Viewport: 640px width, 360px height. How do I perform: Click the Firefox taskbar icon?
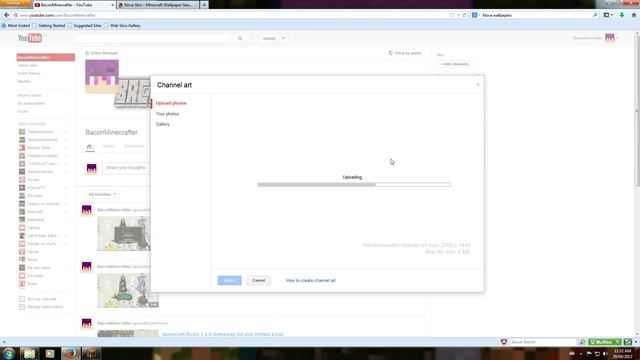(x=70, y=353)
